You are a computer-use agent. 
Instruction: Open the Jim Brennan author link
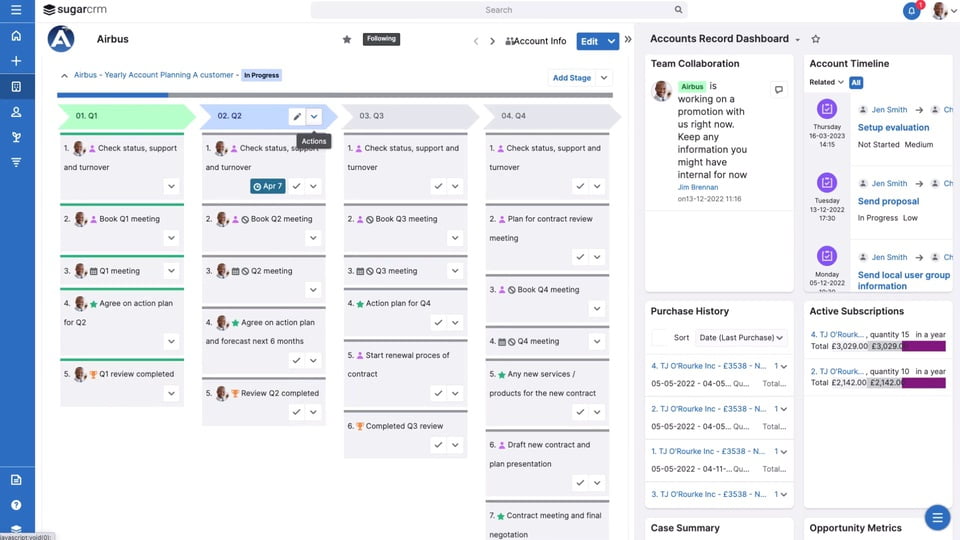tap(698, 187)
